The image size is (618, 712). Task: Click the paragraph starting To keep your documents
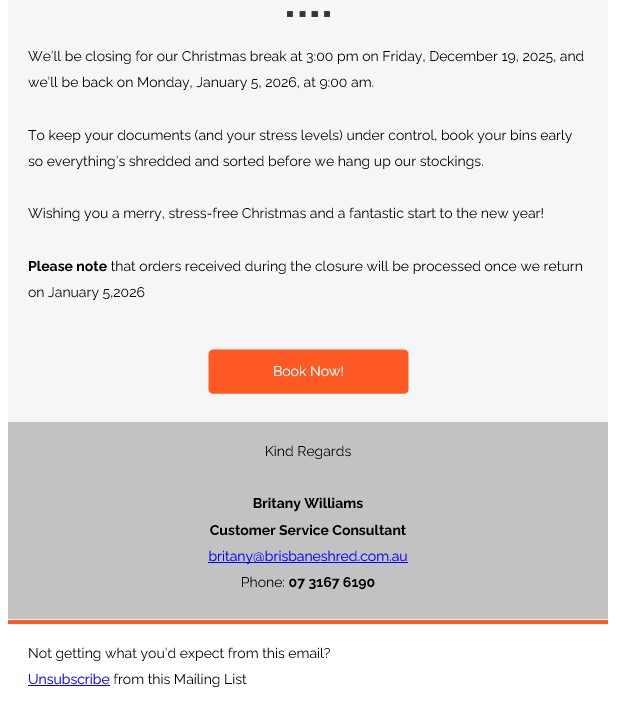[300, 135]
